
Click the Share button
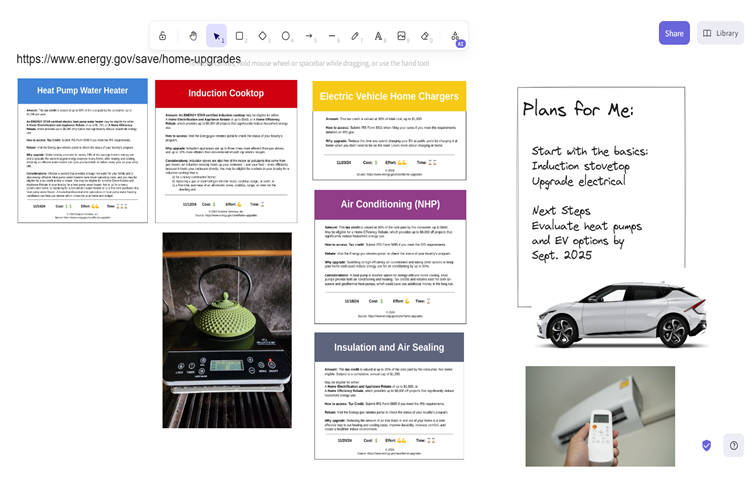[x=674, y=33]
